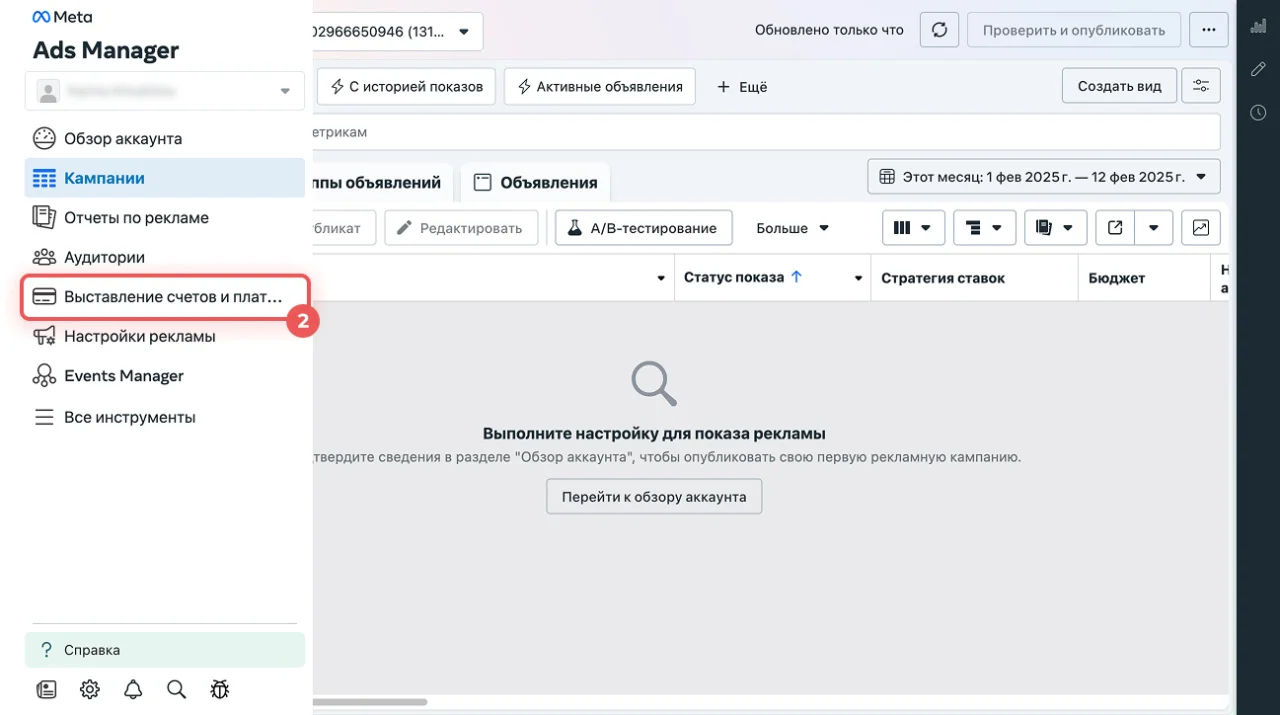Click the refresh data icon button
1280x715 pixels.
939,30
